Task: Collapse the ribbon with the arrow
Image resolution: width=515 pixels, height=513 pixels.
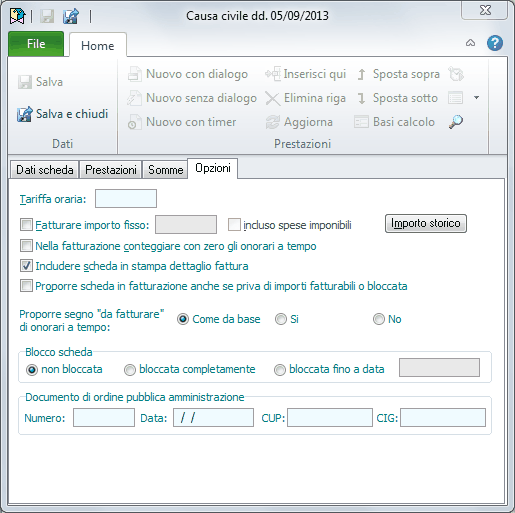Action: coord(470,43)
